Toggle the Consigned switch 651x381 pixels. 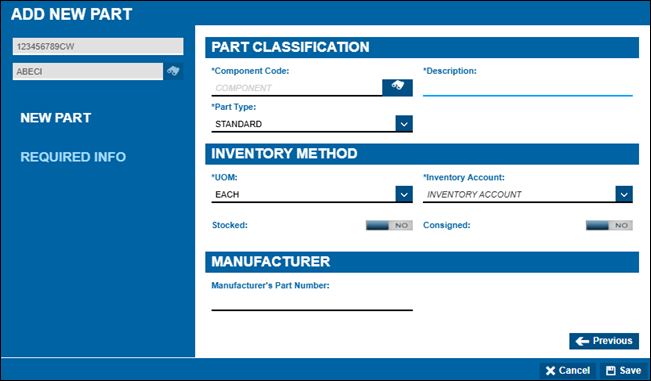pos(609,225)
